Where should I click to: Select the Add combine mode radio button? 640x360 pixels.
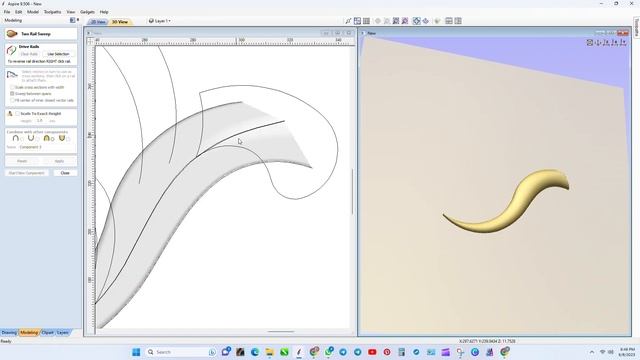click(x=22, y=140)
